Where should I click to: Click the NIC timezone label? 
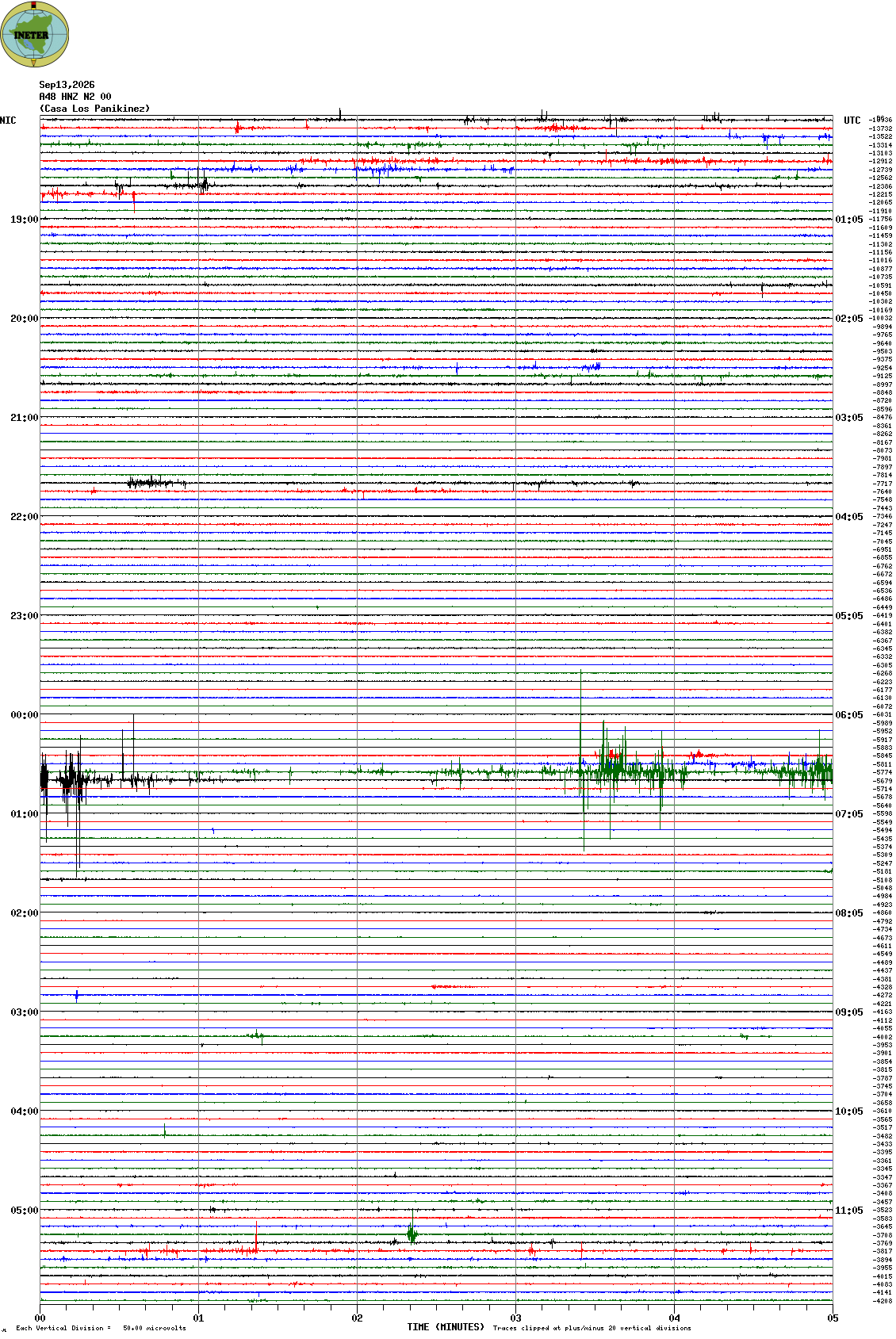8,121
